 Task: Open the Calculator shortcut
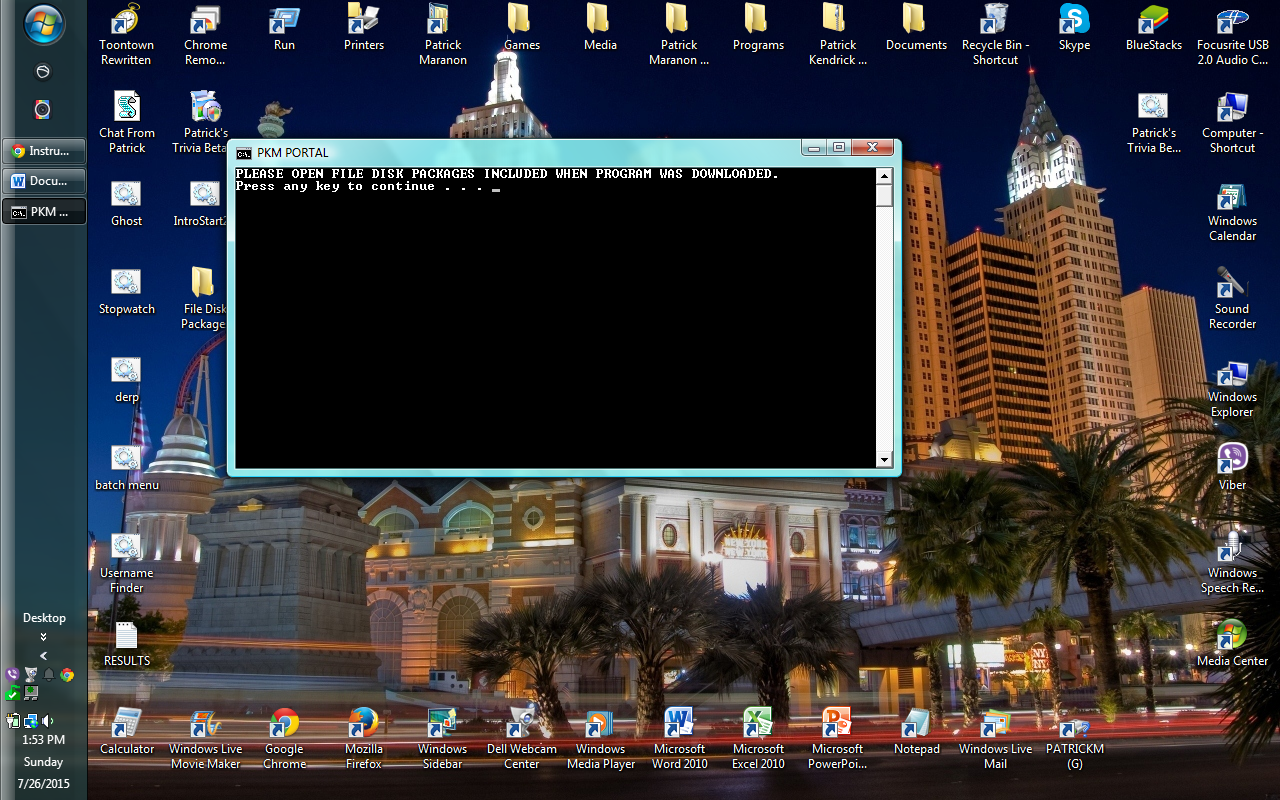click(127, 731)
